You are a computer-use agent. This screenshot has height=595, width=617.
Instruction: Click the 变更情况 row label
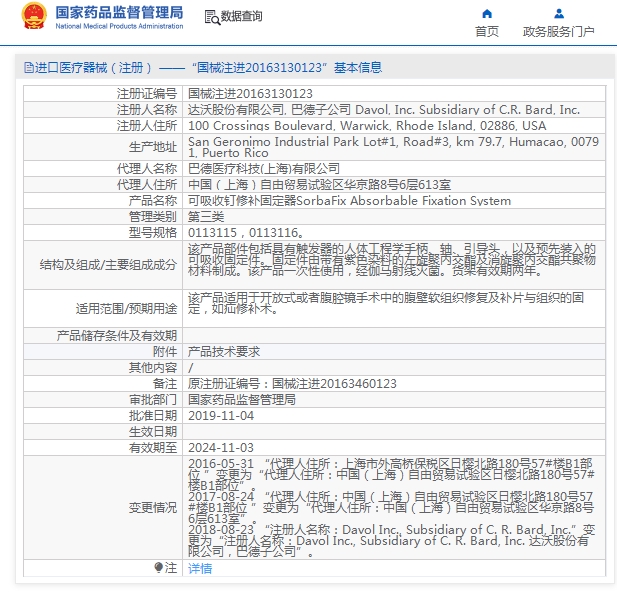coord(153,508)
